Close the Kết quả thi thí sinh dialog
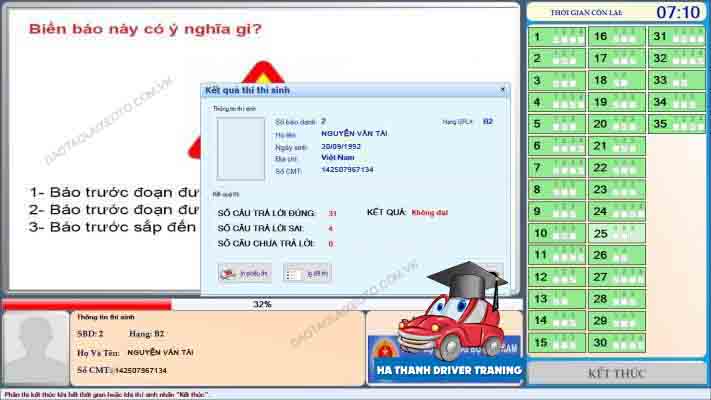711x400 pixels. click(x=502, y=90)
